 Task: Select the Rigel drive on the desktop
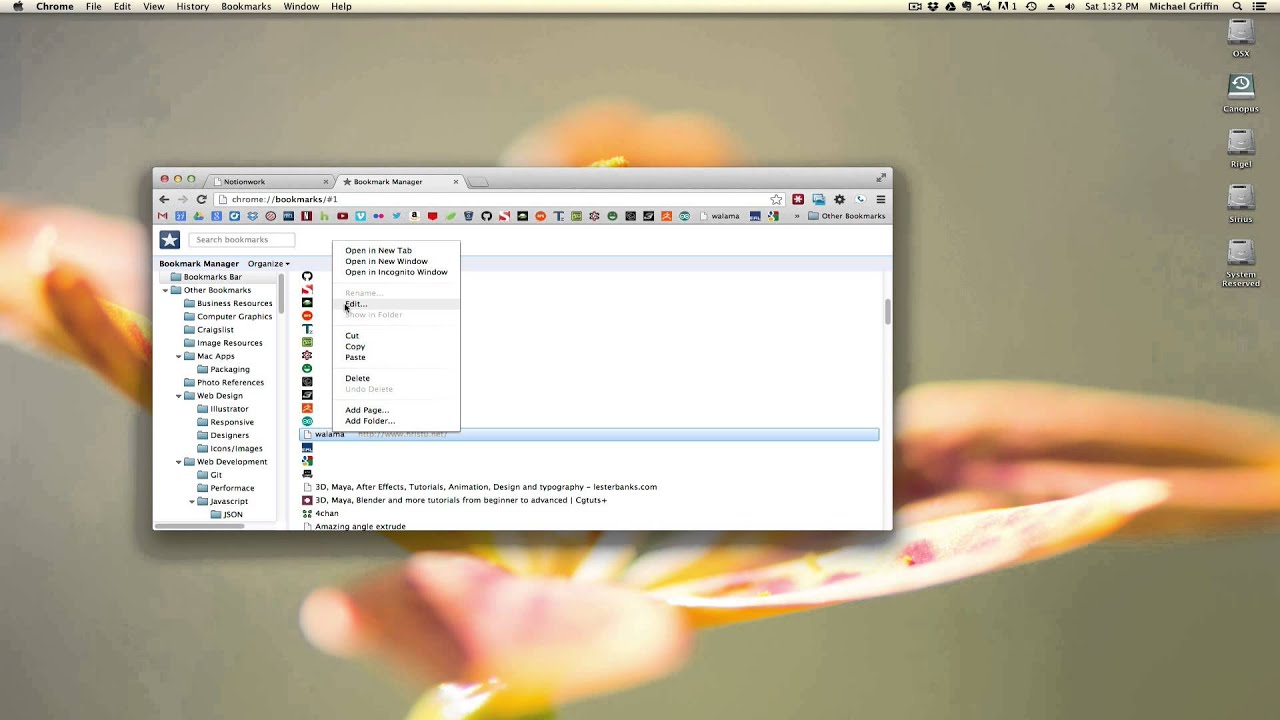(1241, 148)
